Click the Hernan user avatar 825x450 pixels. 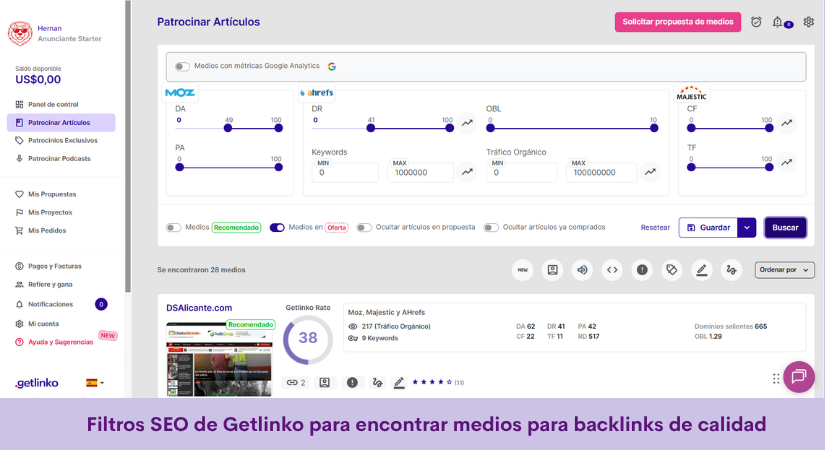pos(20,34)
